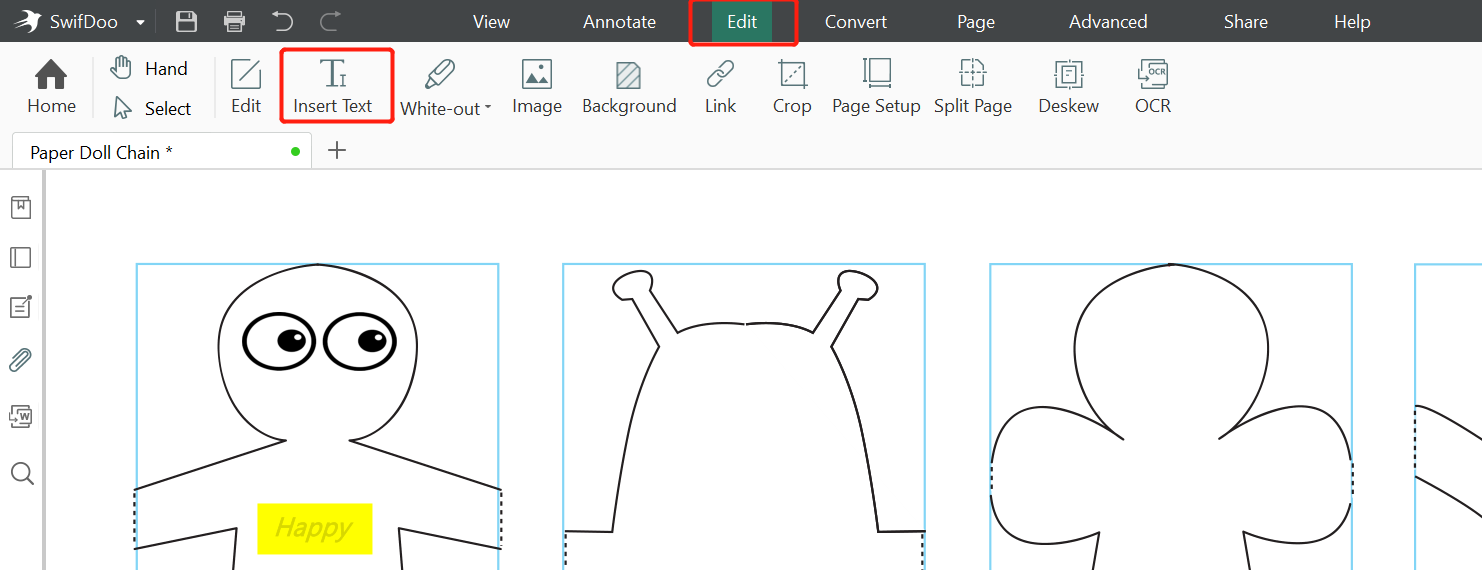1482x570 pixels.
Task: Choose the Split Page tool
Action: pos(973,87)
